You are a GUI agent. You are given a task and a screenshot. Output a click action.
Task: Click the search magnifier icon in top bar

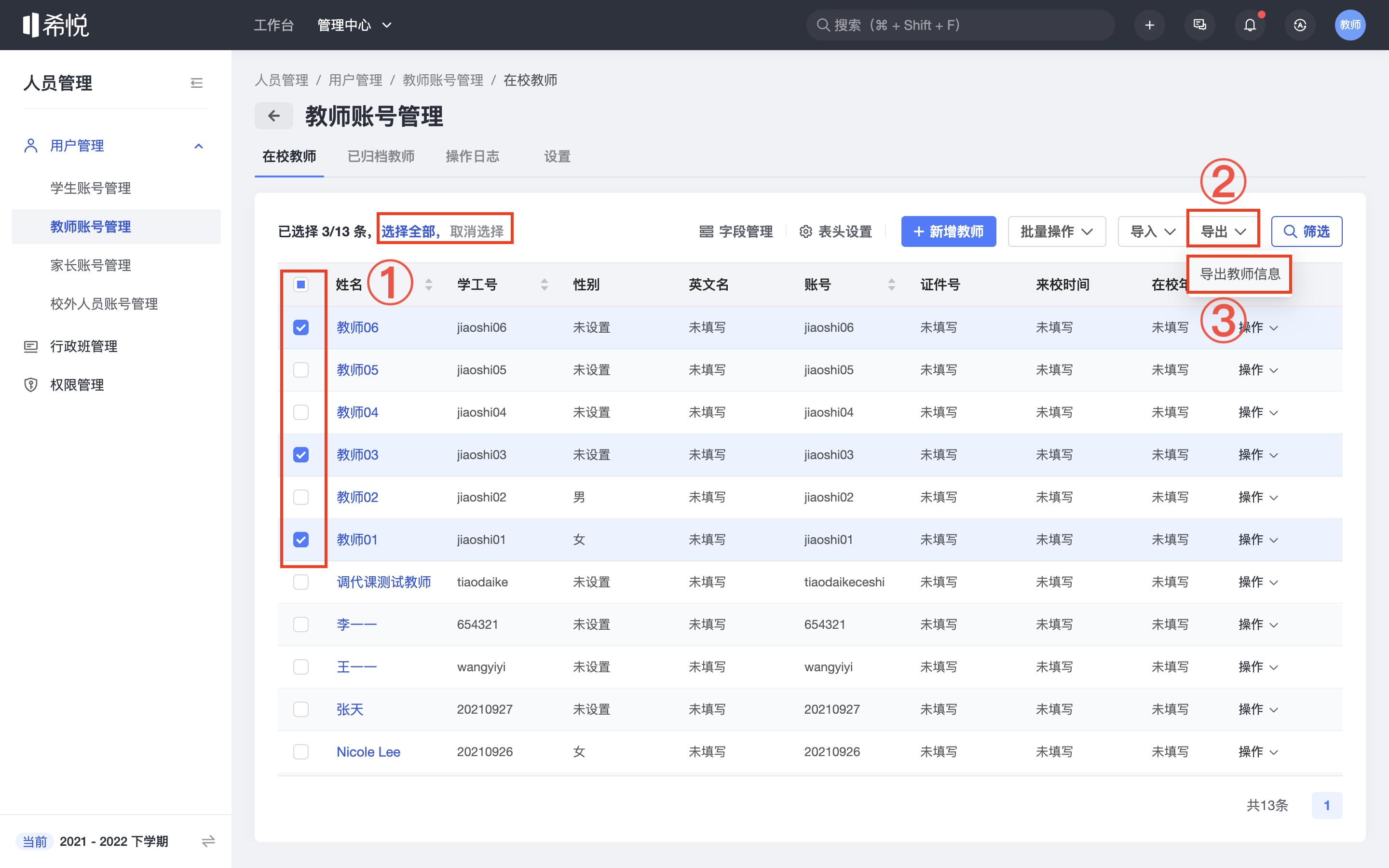[x=823, y=25]
